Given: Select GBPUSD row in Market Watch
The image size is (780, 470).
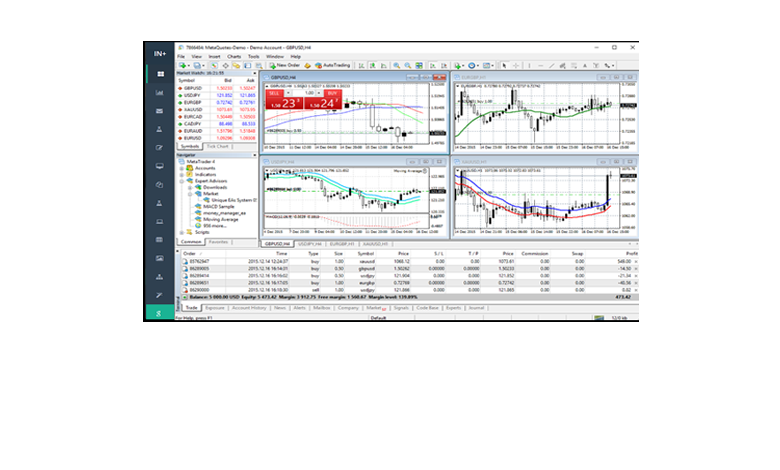Looking at the screenshot, I should click(x=217, y=88).
